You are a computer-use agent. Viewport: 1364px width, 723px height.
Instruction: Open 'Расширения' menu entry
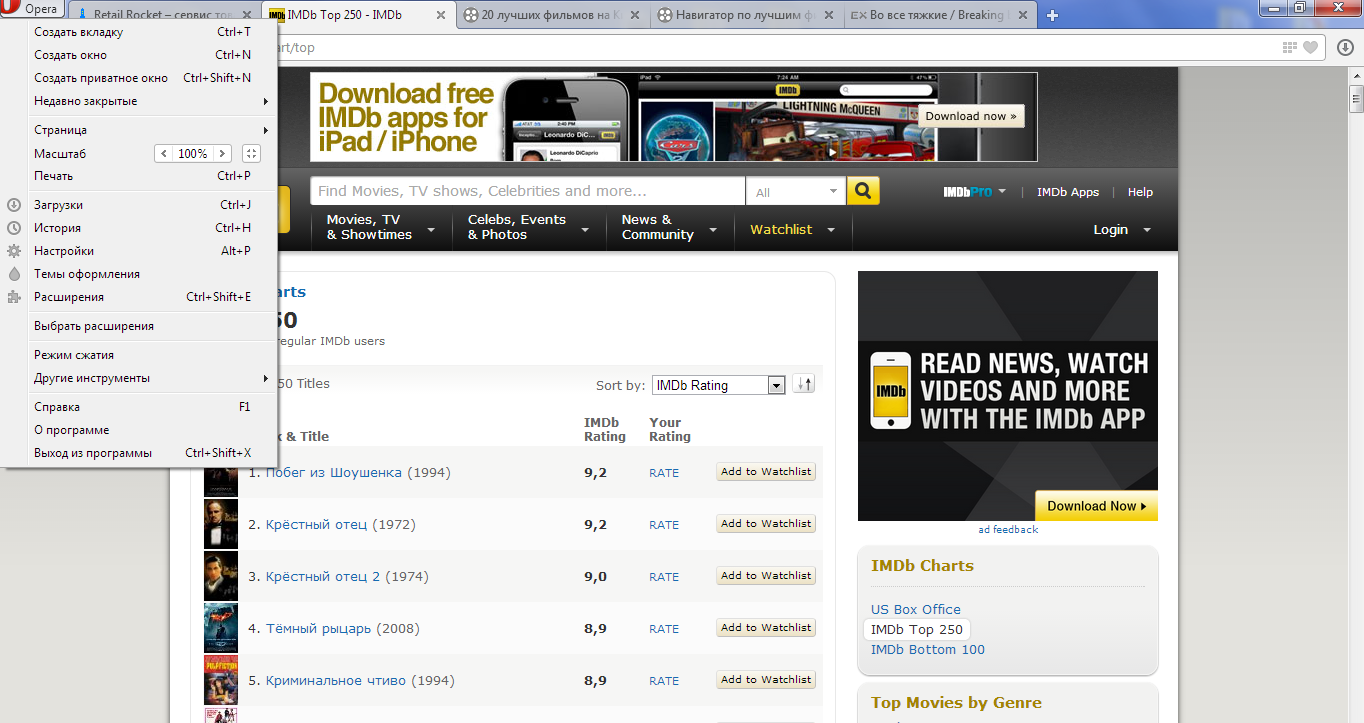(x=139, y=297)
